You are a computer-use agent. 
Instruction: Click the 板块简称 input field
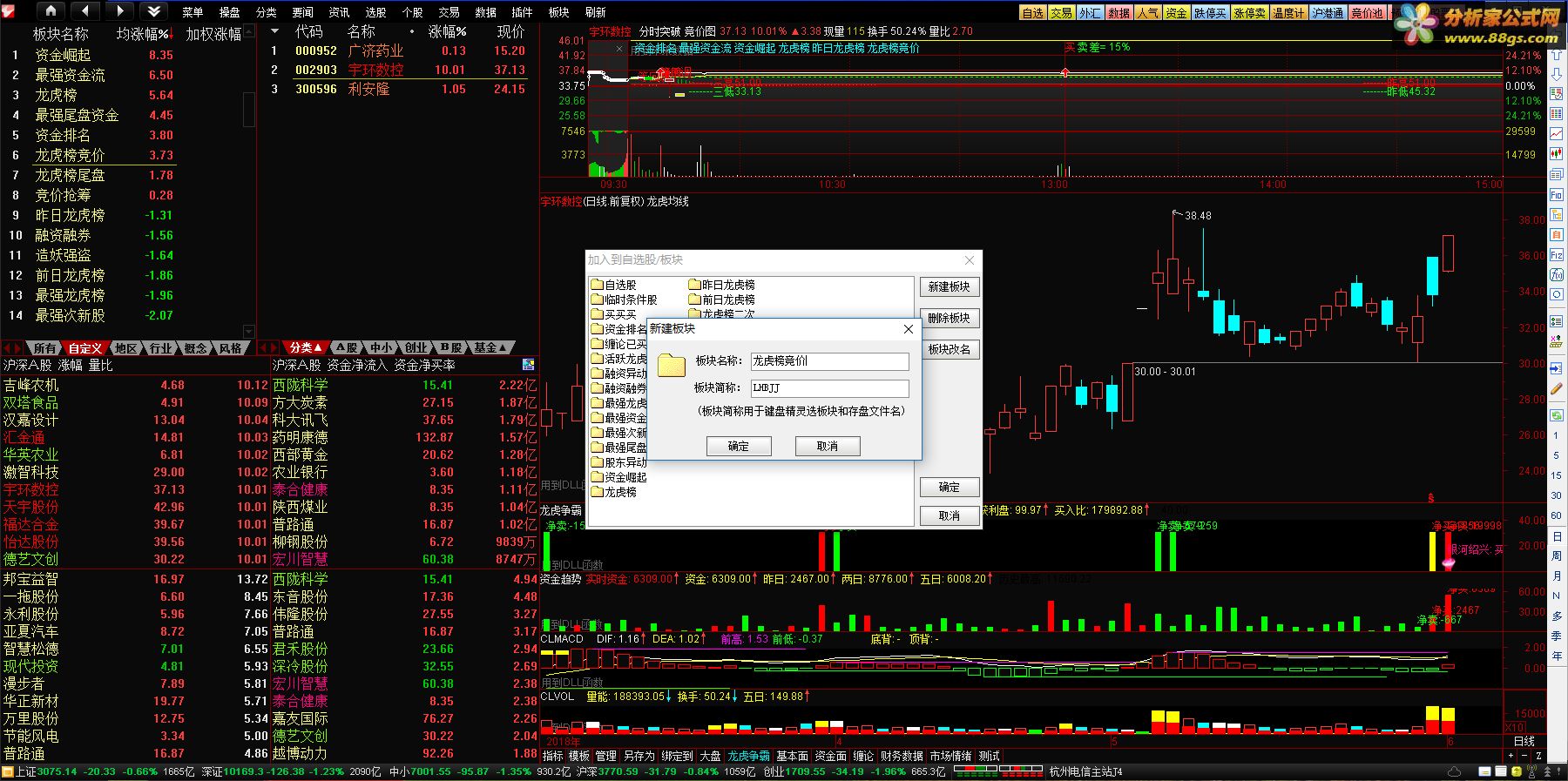(x=829, y=387)
